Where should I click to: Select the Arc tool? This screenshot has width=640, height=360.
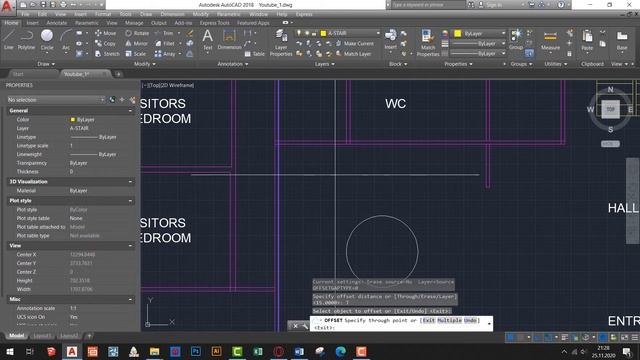click(66, 40)
